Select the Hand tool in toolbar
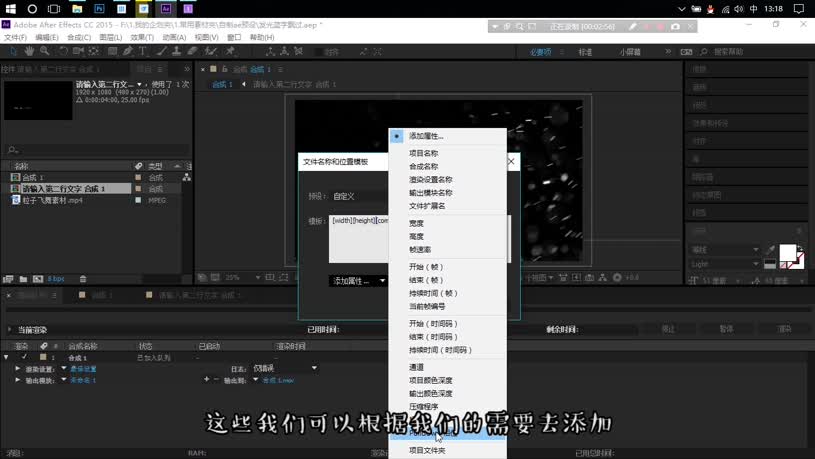The image size is (815, 459). [29, 51]
